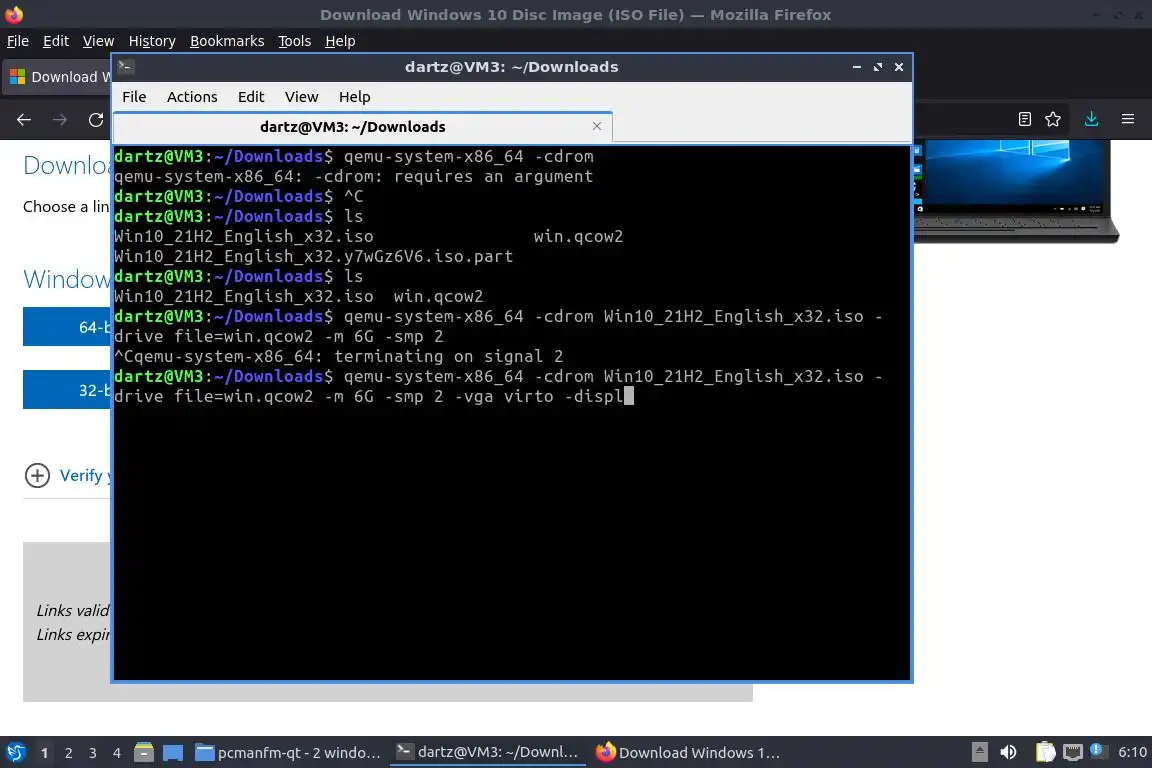The image size is (1152, 768).
Task: Open the terminal File menu
Action: click(x=134, y=97)
